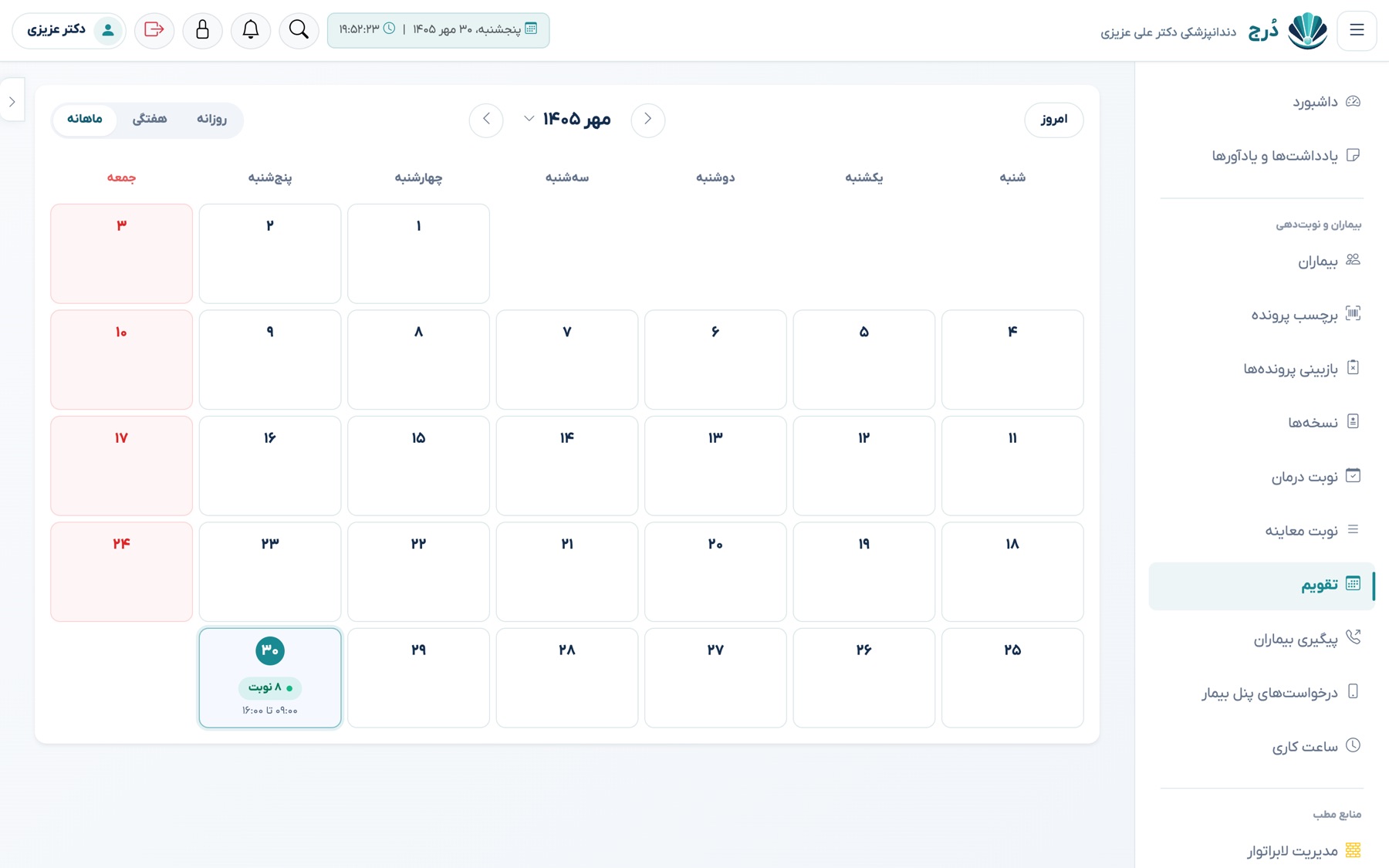Screen dimensions: 1389x868
Task: Open the search magnifier icon
Action: click(x=299, y=30)
